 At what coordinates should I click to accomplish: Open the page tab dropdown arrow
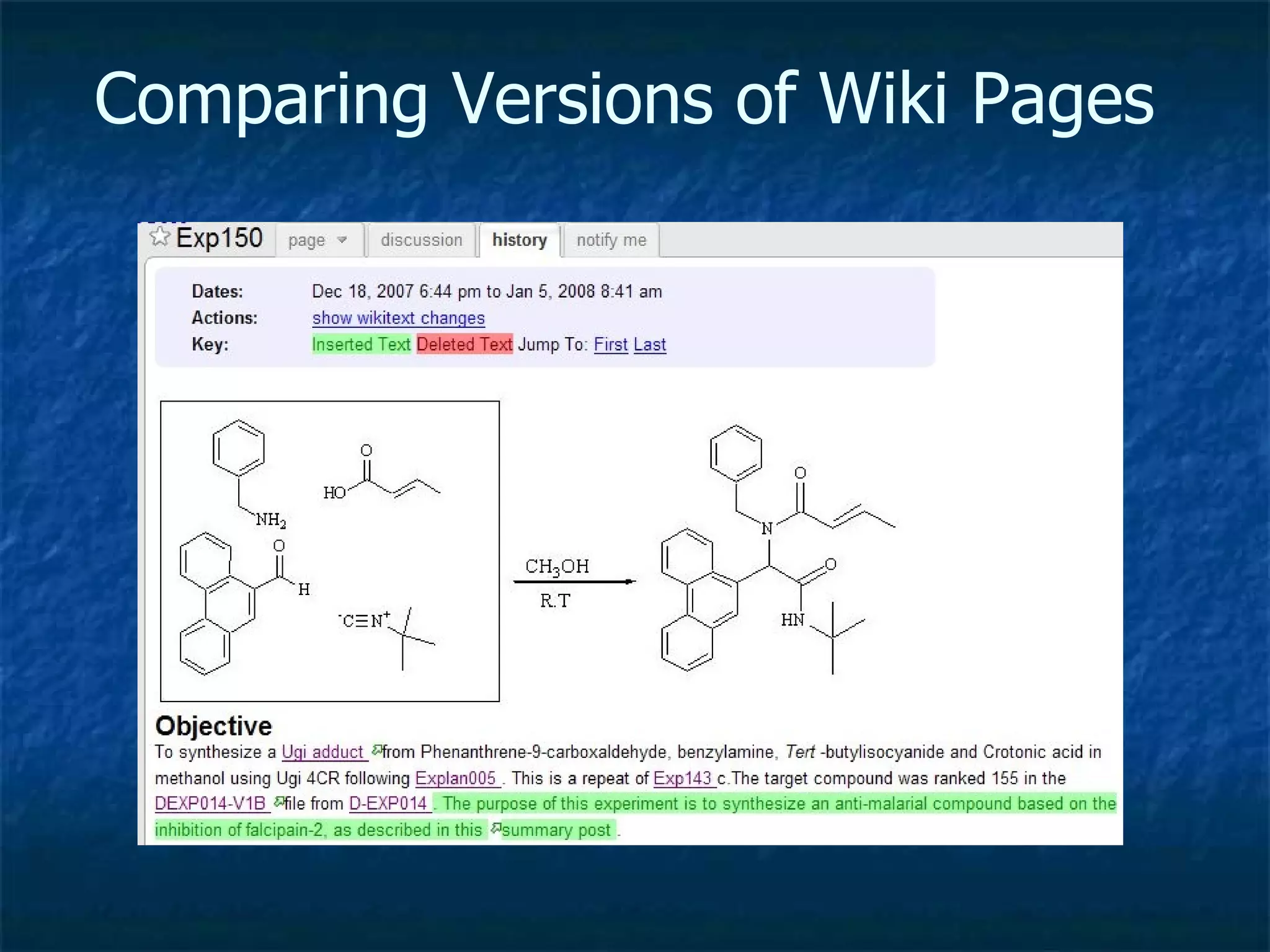click(342, 240)
